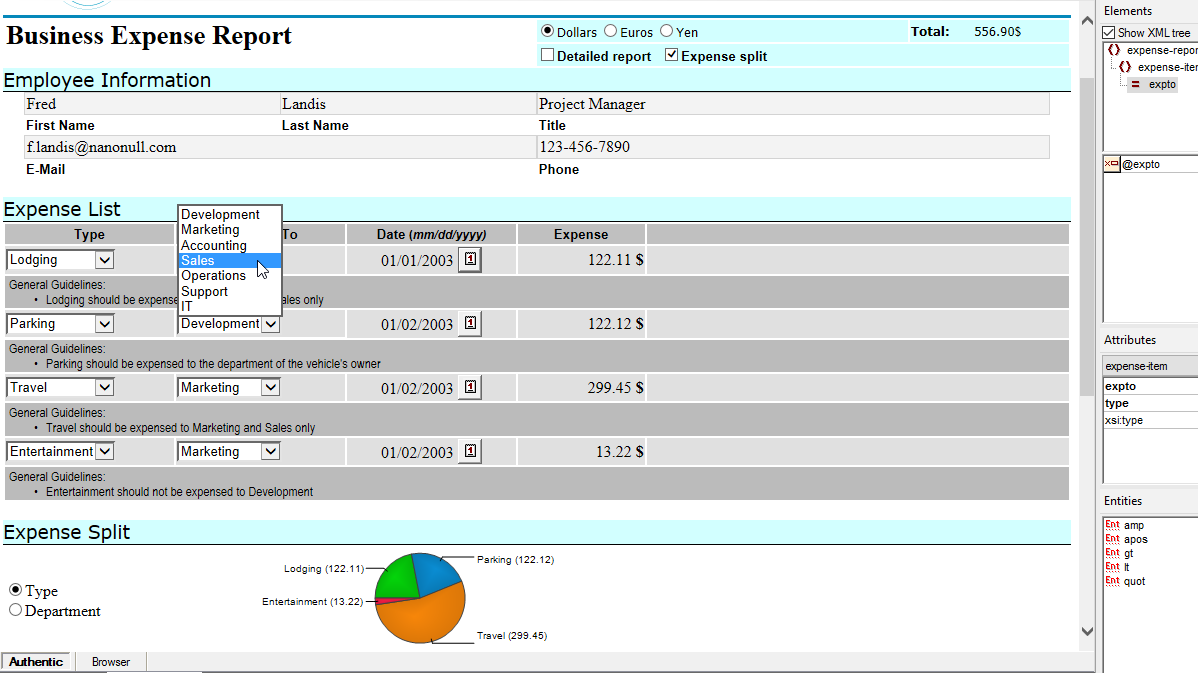Select the amp entity icon
This screenshot has width=1198, height=673.
[x=1112, y=525]
